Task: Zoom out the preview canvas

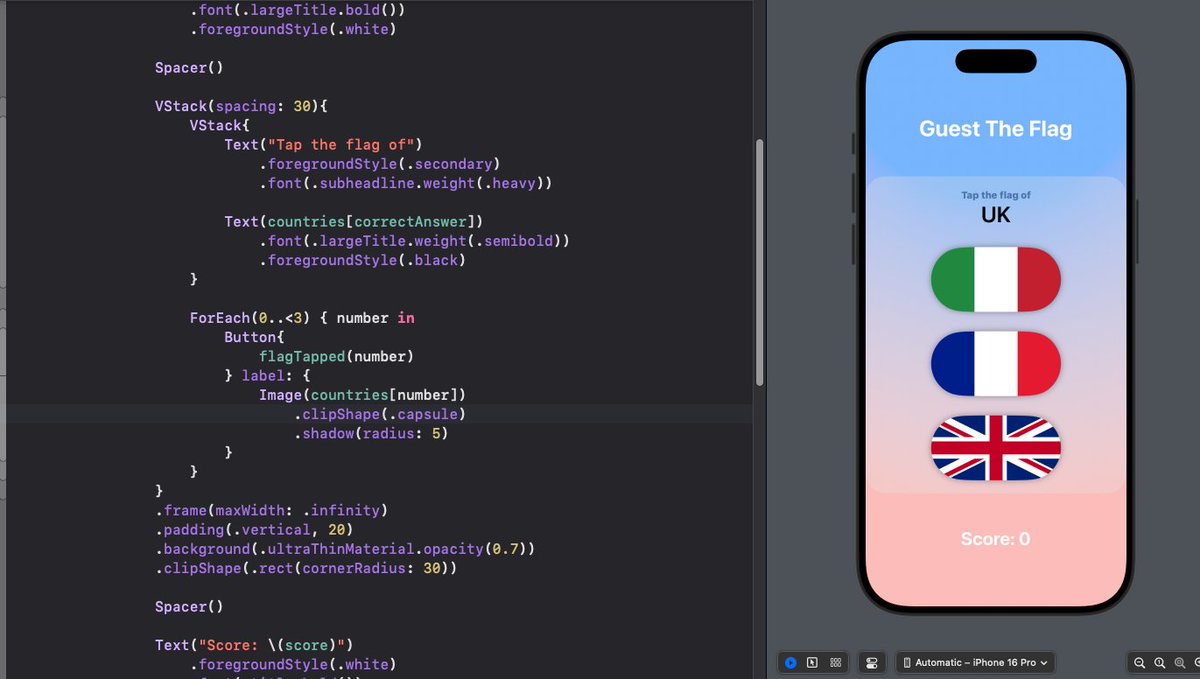Action: click(1139, 663)
